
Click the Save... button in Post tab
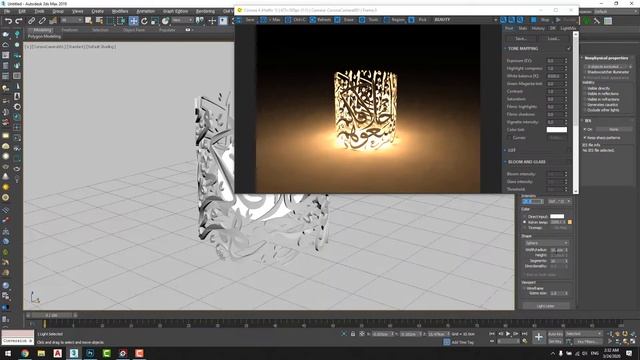pyautogui.click(x=521, y=39)
